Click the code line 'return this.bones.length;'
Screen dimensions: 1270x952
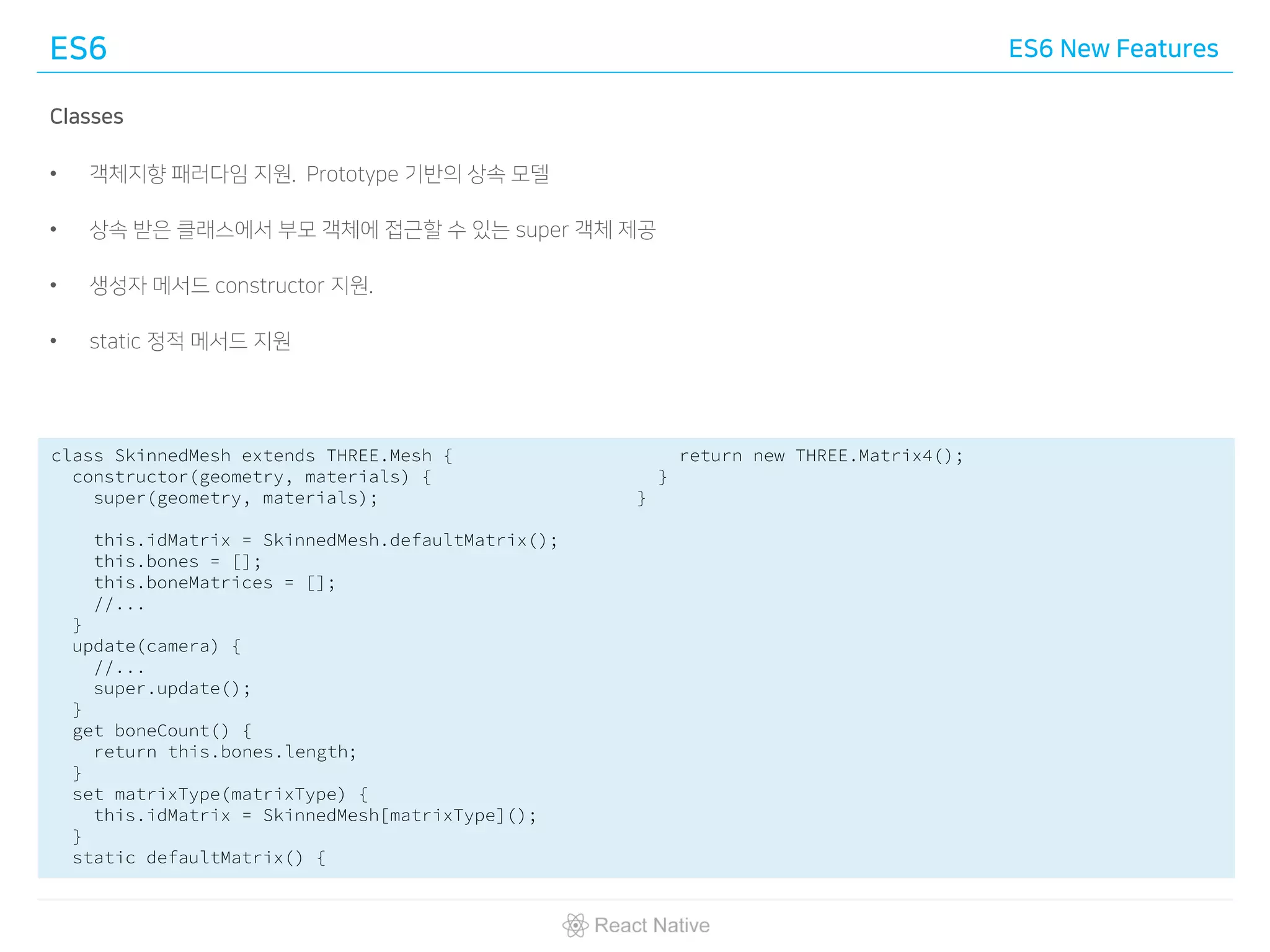225,752
